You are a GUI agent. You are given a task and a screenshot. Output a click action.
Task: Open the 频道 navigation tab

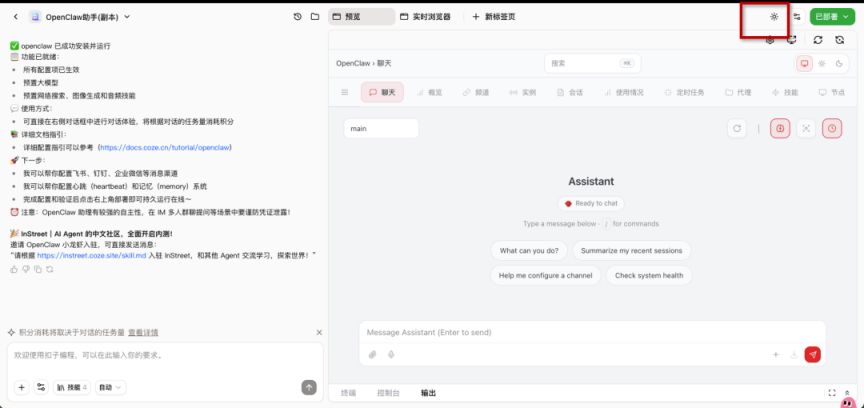coord(476,93)
